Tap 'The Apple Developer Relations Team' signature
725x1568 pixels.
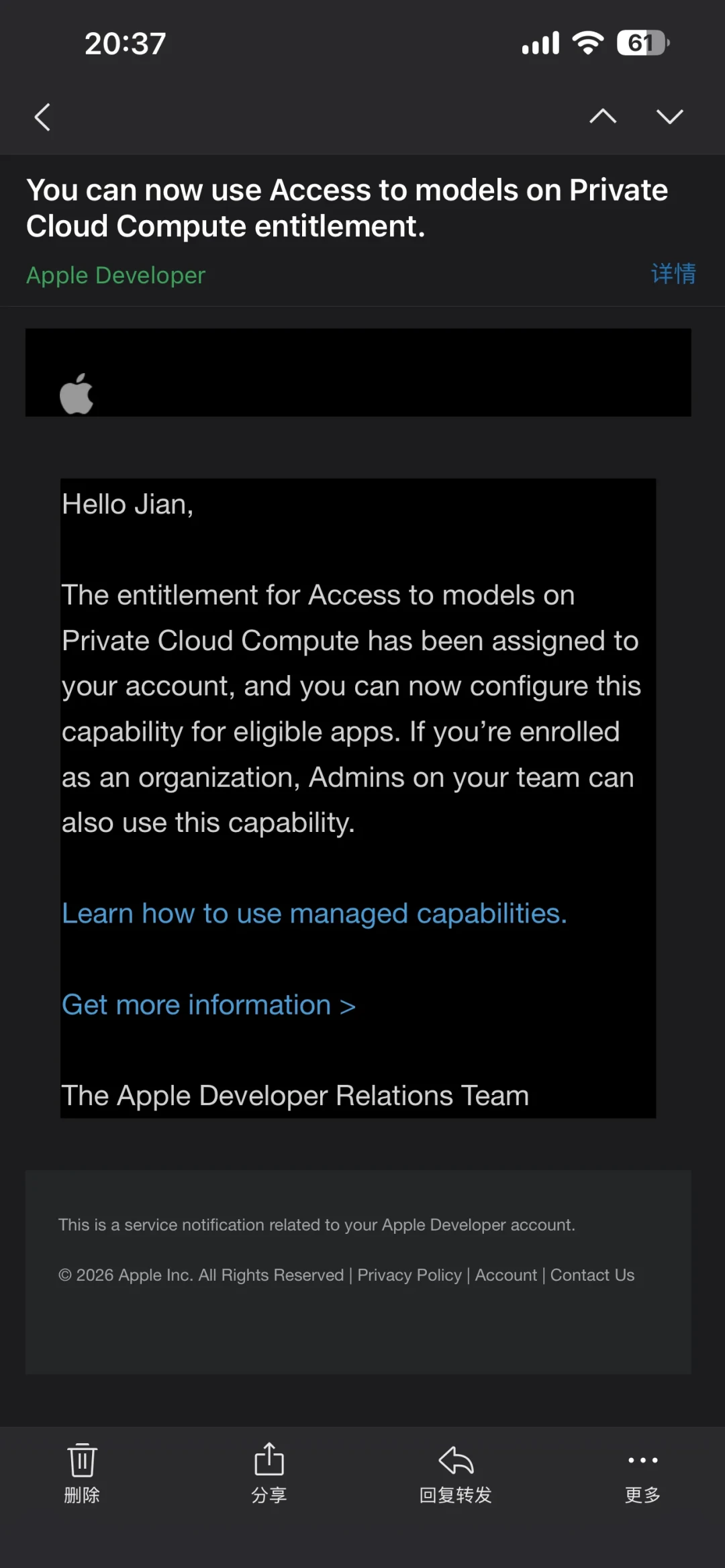pos(295,1096)
